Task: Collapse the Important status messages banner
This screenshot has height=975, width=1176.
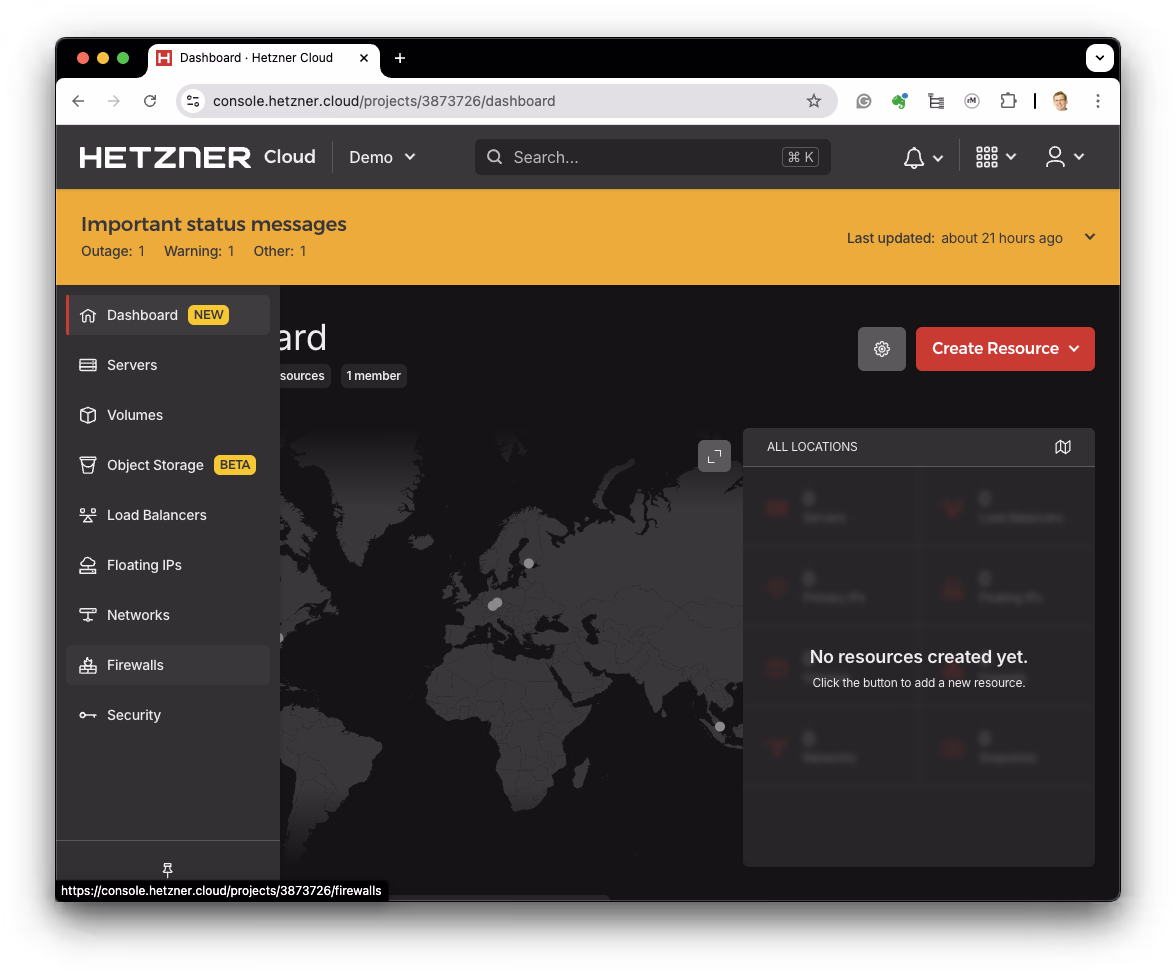Action: pyautogui.click(x=1089, y=237)
